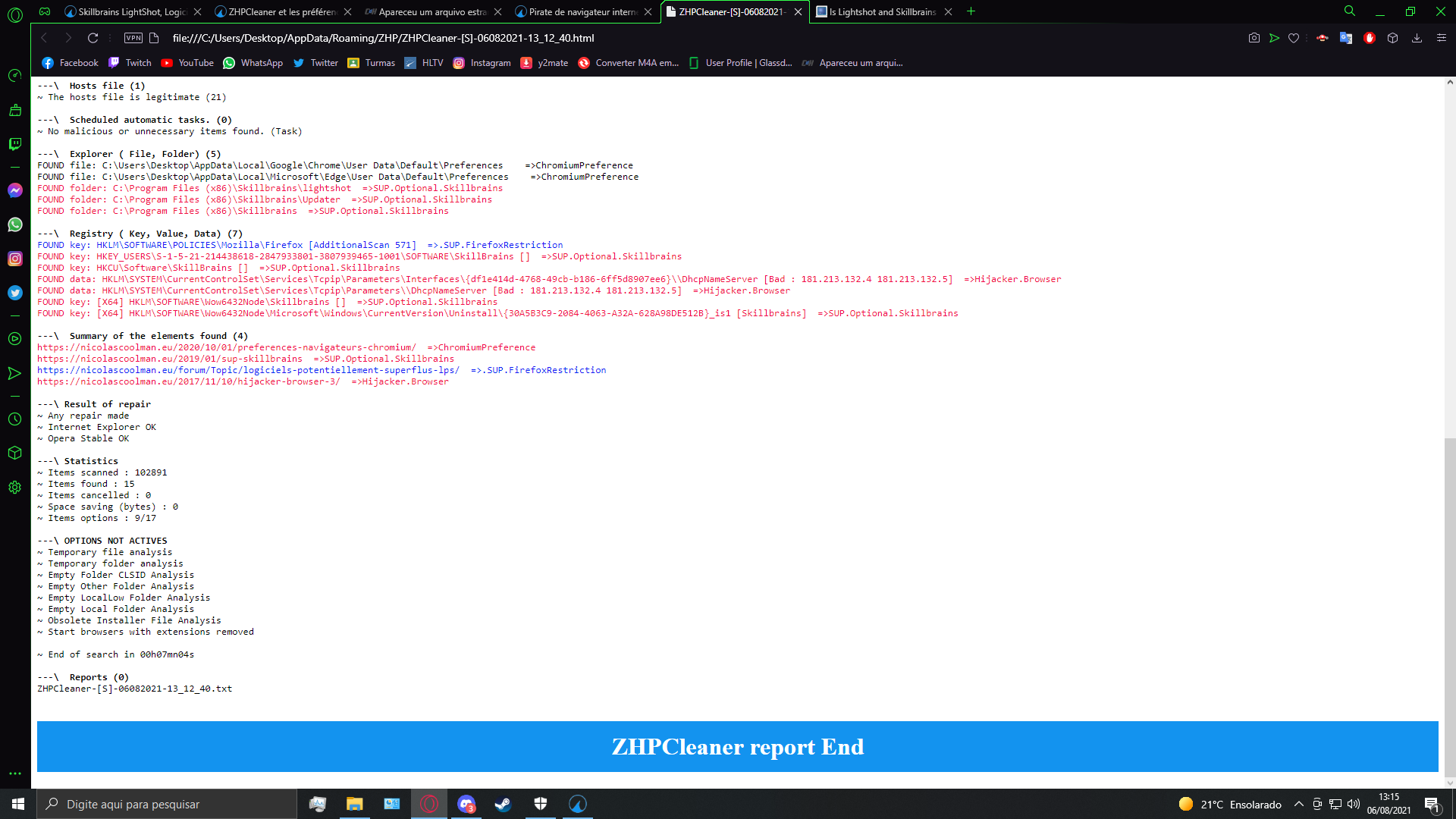The width and height of the screenshot is (1456, 819).
Task: Open the My Flow send icon in toolbar
Action: pos(1274,38)
